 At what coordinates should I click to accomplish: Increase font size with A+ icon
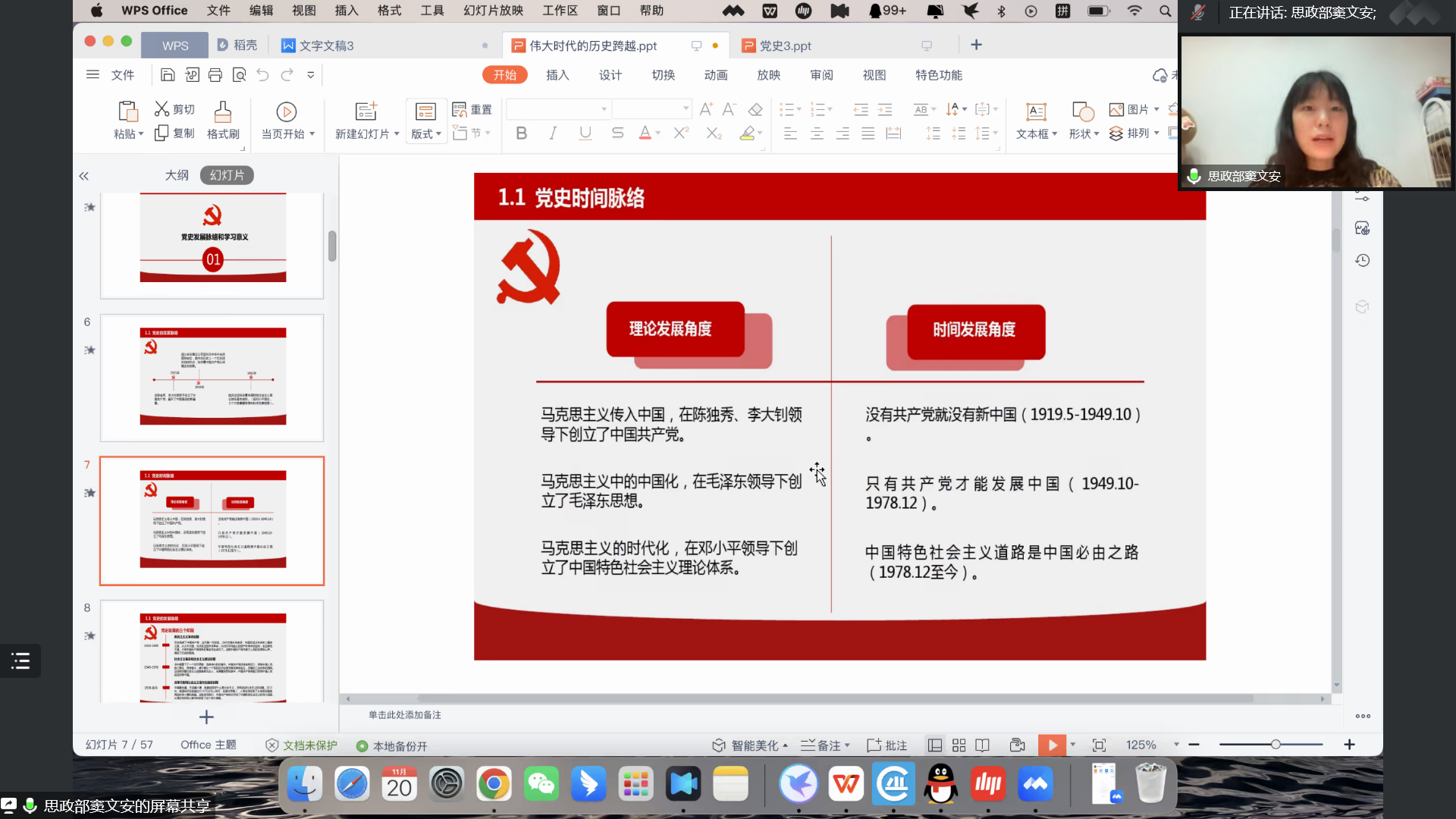click(706, 109)
